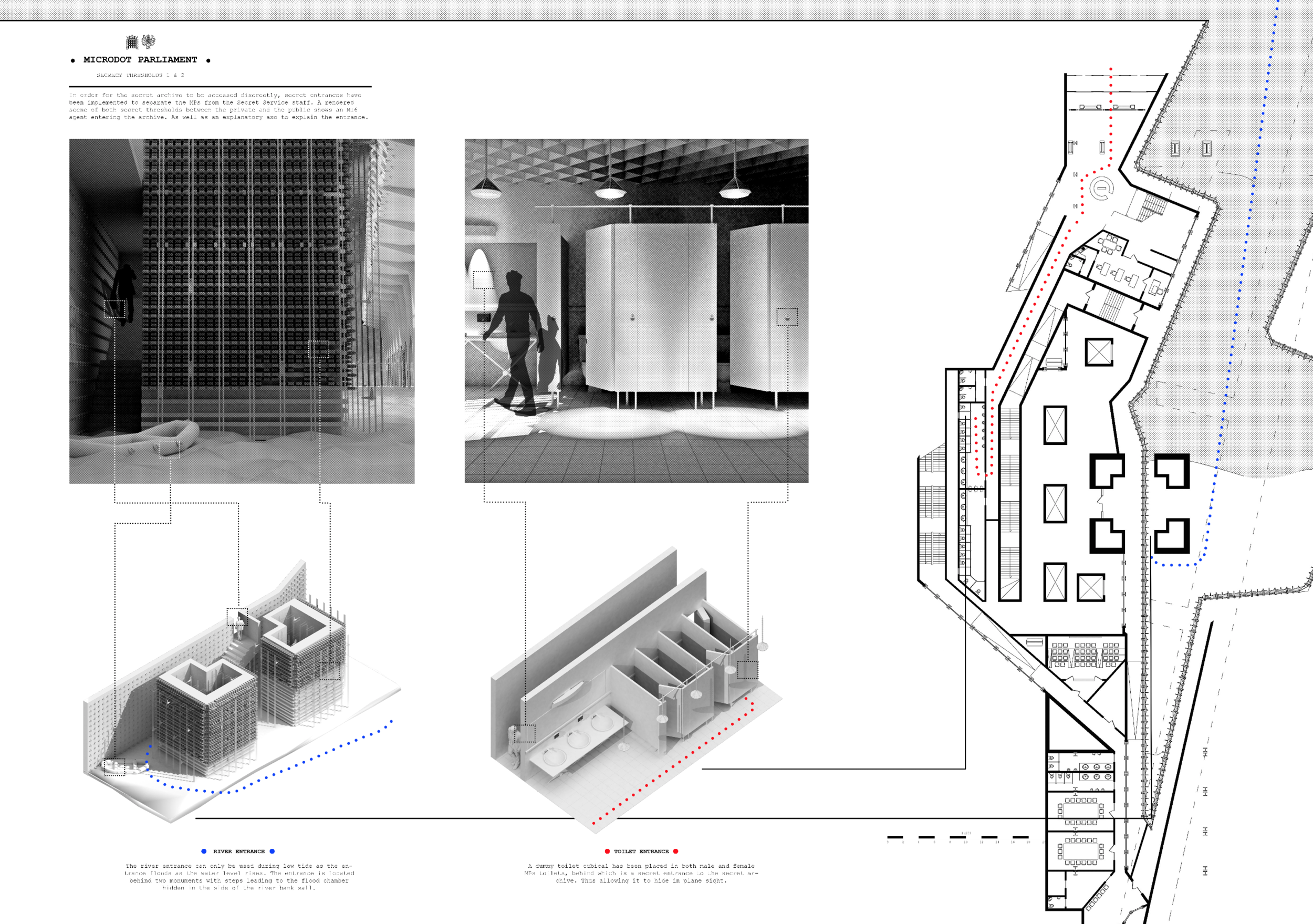
Task: Click the middle pendant lamp in toilet render
Action: pos(610,191)
